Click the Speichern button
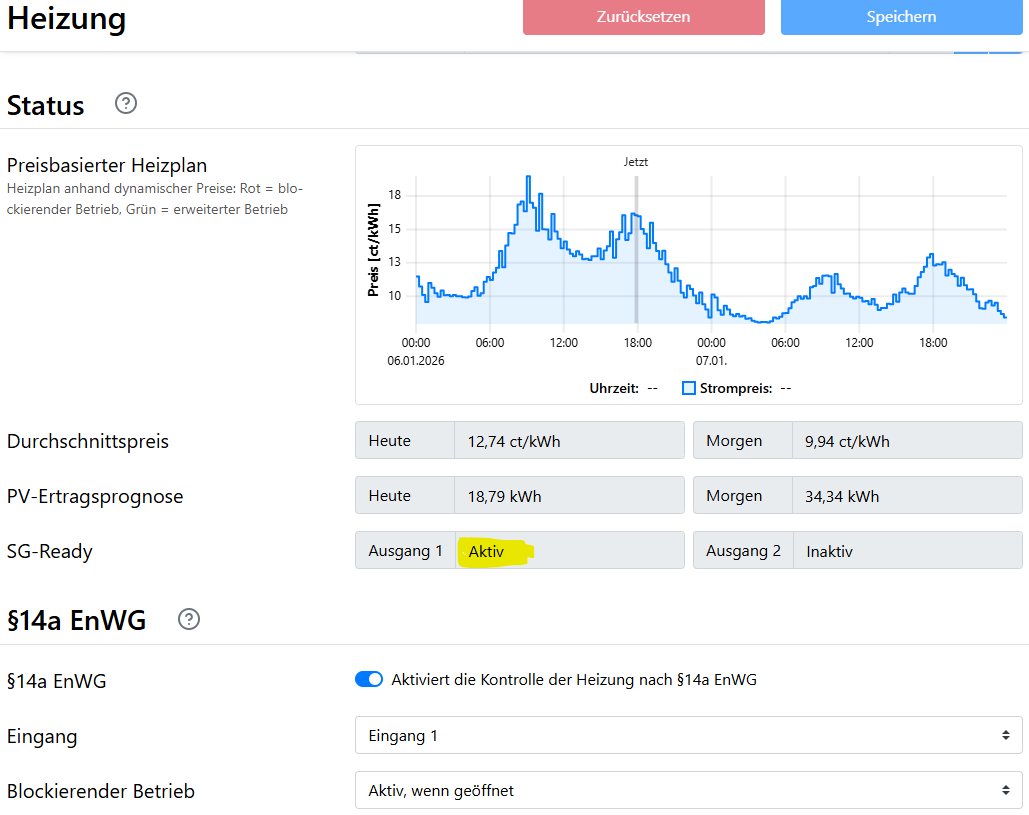Image resolution: width=1029 pixels, height=815 pixels. tap(902, 17)
